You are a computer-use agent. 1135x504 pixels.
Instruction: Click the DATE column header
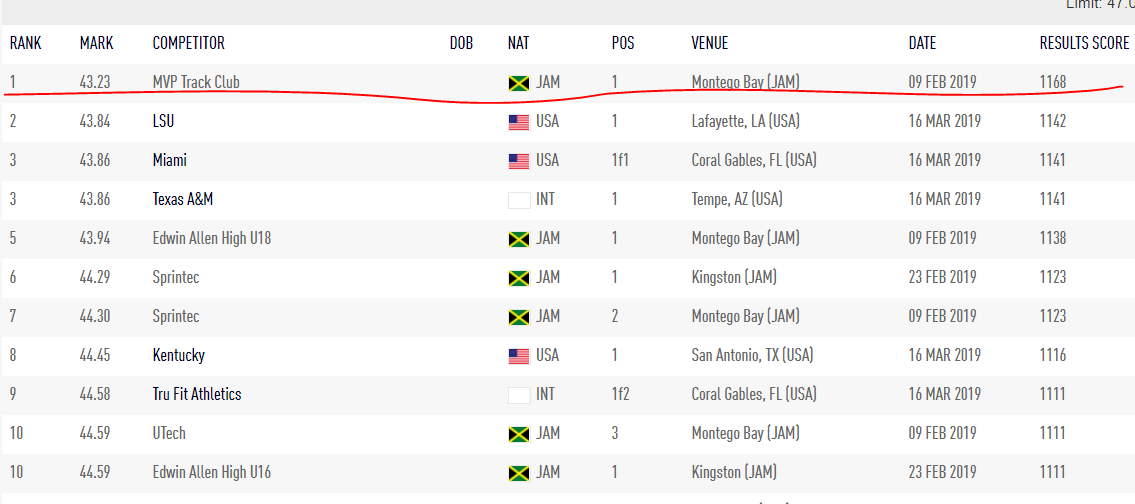922,43
